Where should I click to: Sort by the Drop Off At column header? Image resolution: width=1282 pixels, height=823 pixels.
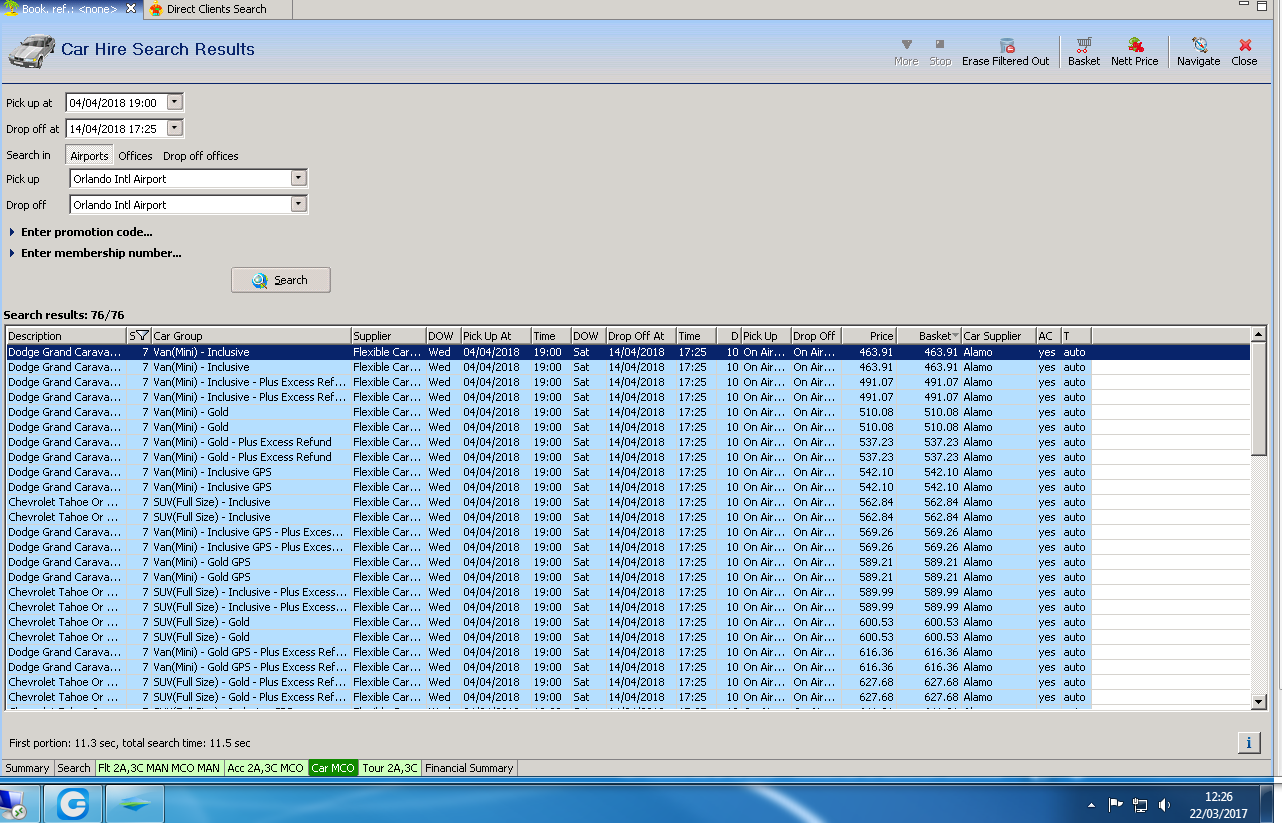coord(640,336)
